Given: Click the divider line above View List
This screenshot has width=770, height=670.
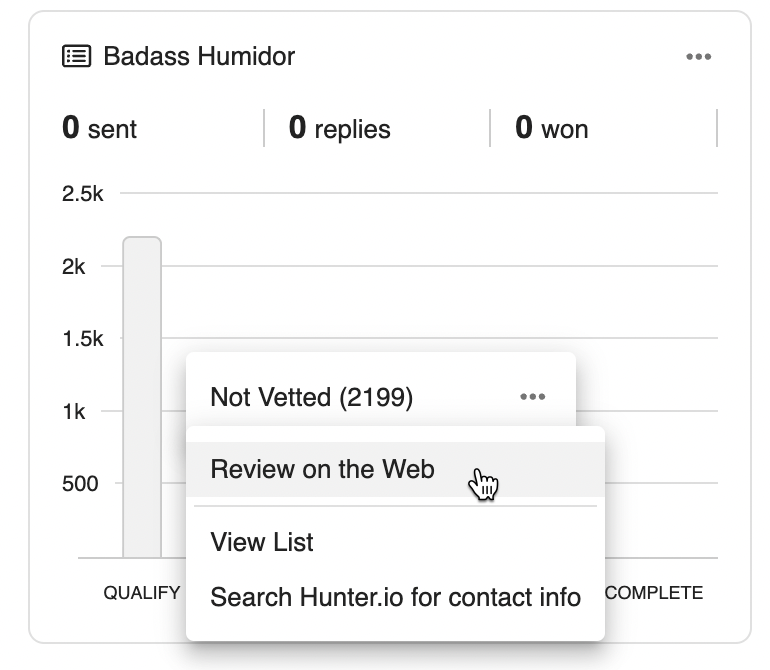Looking at the screenshot, I should pyautogui.click(x=395, y=506).
